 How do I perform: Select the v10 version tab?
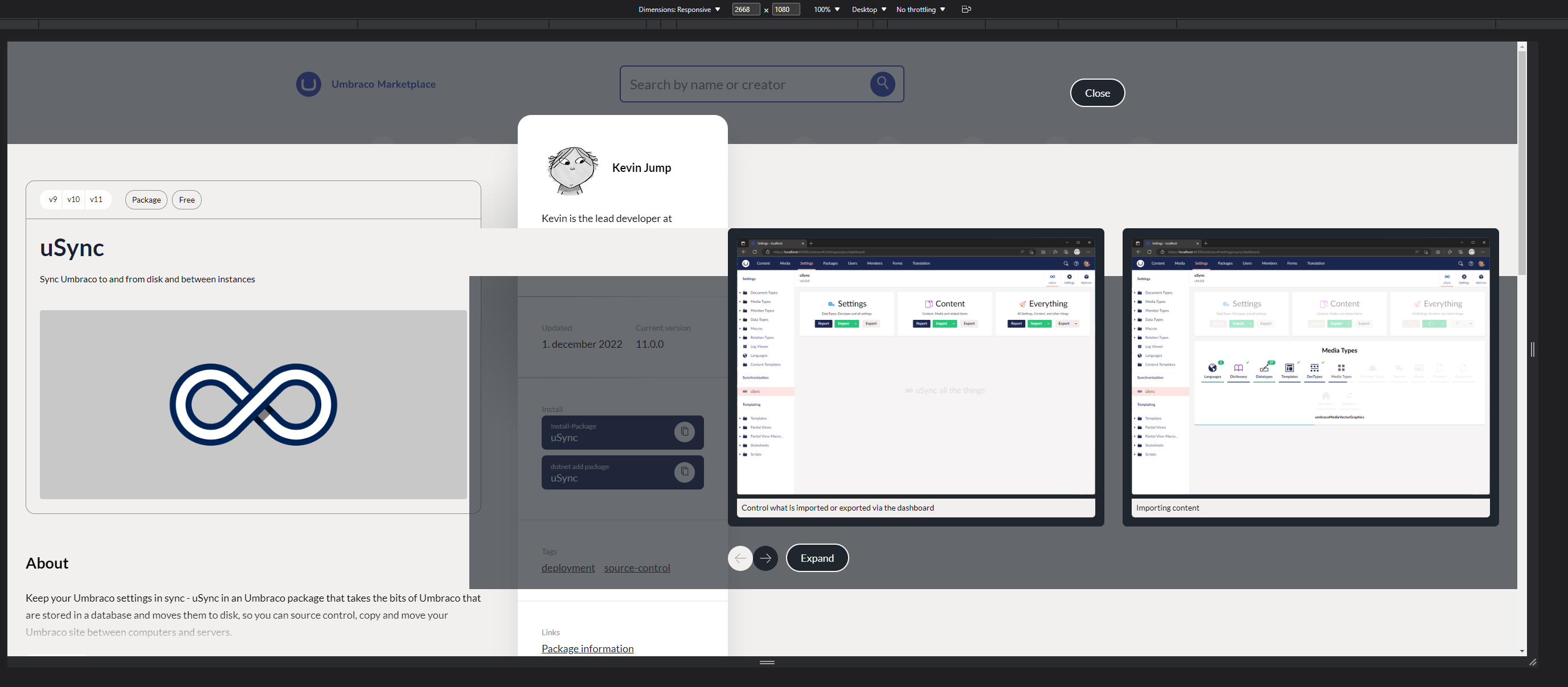pyautogui.click(x=73, y=200)
